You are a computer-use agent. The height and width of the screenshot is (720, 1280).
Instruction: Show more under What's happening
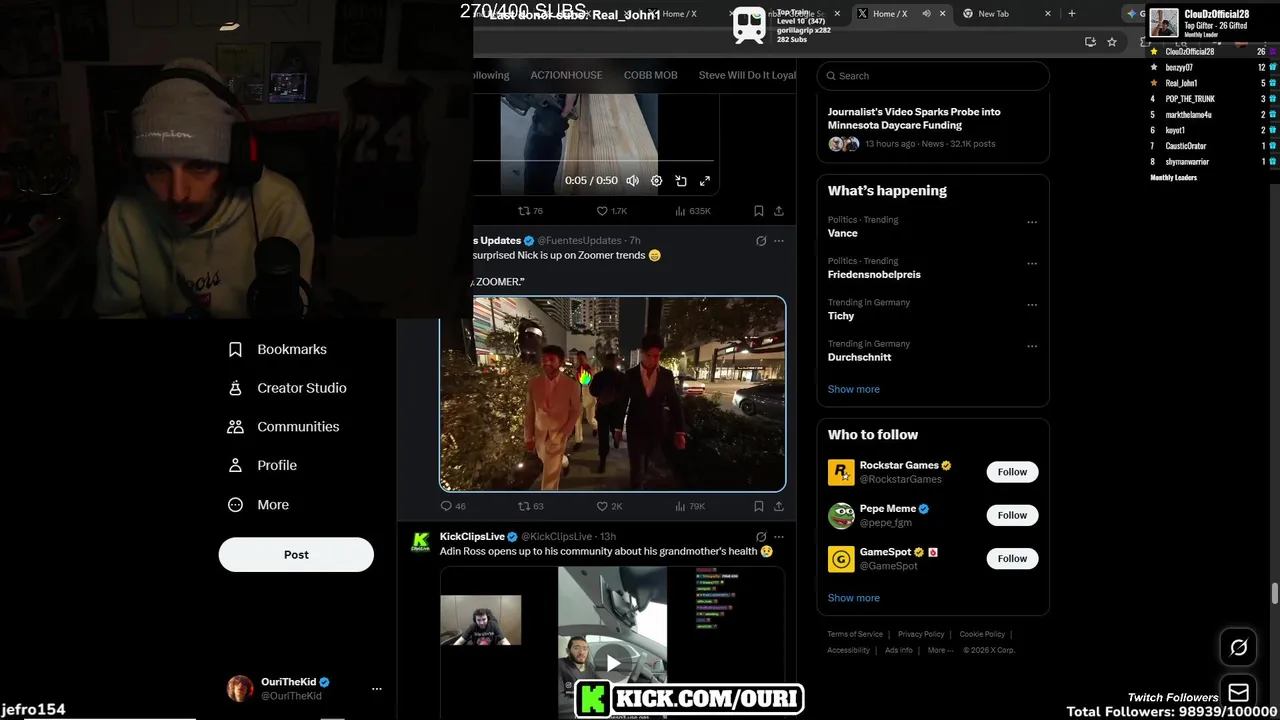click(854, 389)
